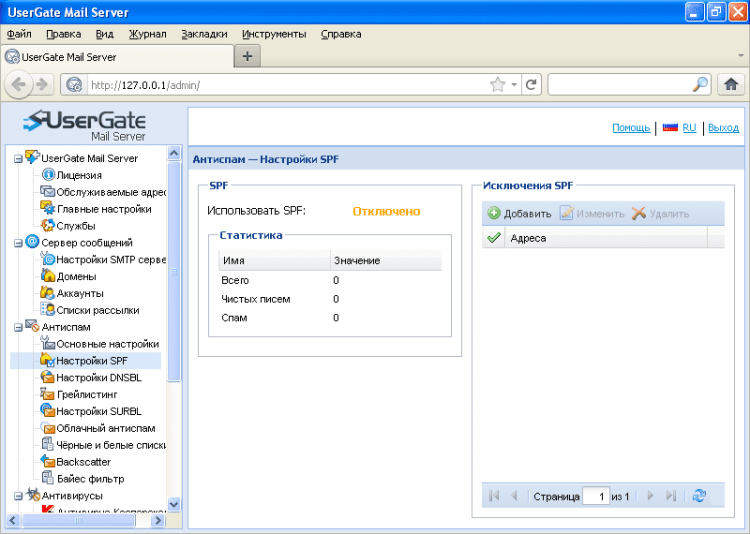The image size is (750, 534).
Task: Click the Службы icon in tree
Action: 47,225
